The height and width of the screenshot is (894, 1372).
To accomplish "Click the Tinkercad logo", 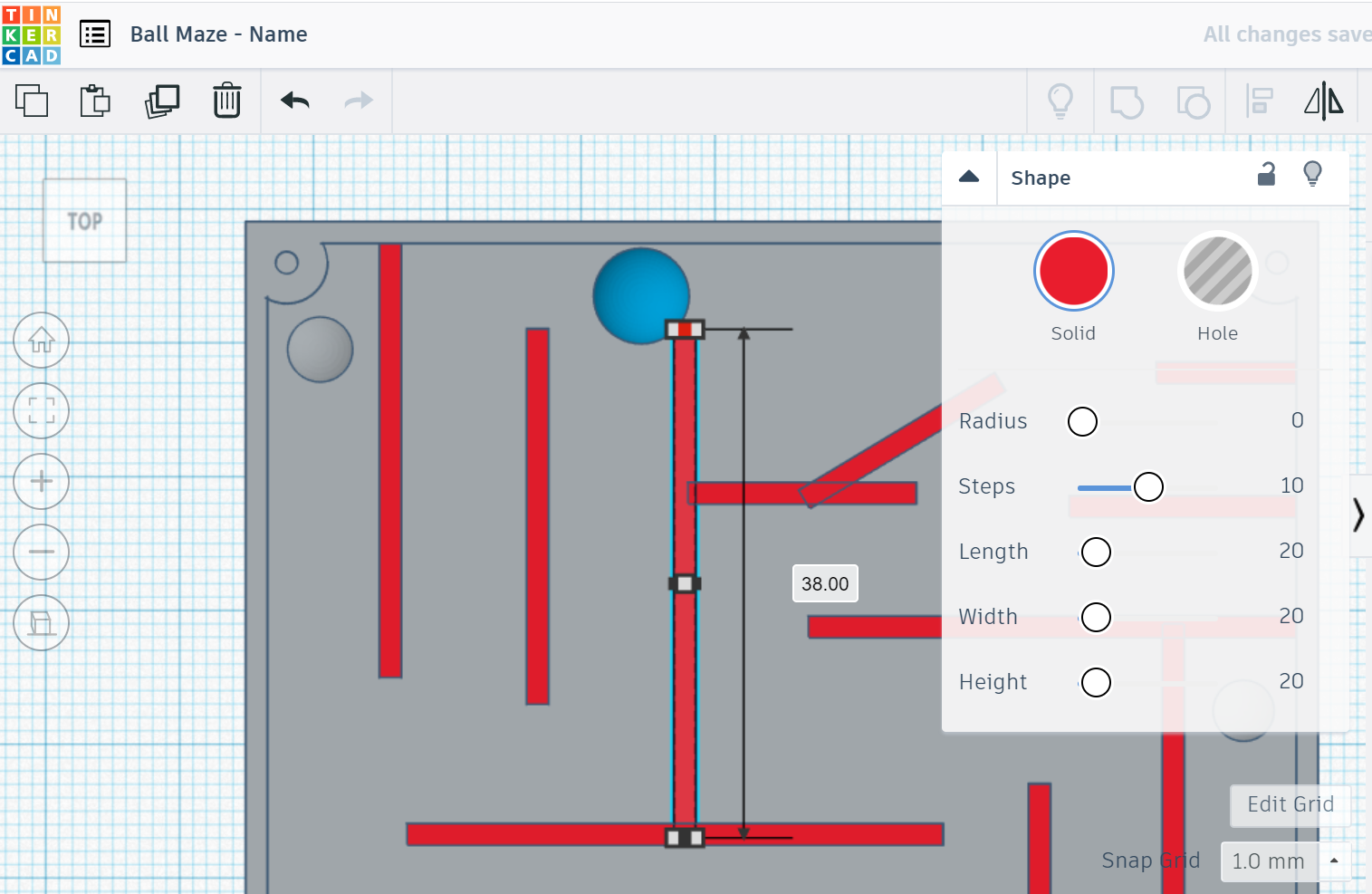I will [x=32, y=35].
